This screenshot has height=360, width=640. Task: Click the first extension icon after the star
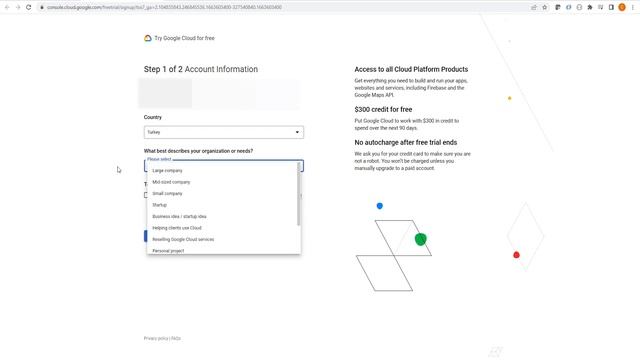(558, 7)
